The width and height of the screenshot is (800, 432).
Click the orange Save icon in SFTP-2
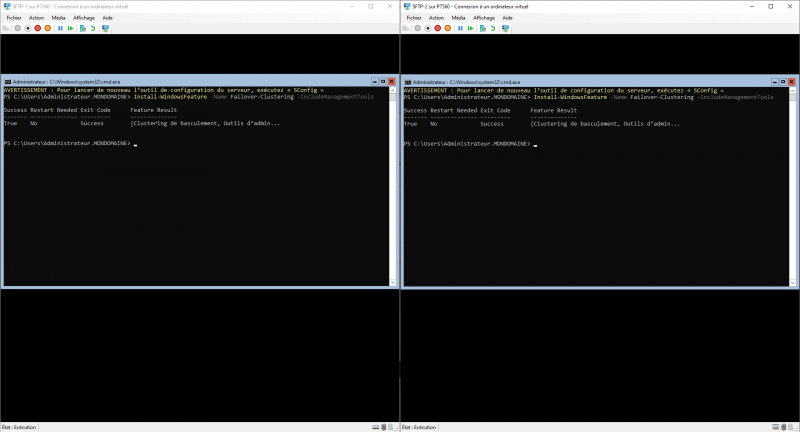(x=447, y=28)
